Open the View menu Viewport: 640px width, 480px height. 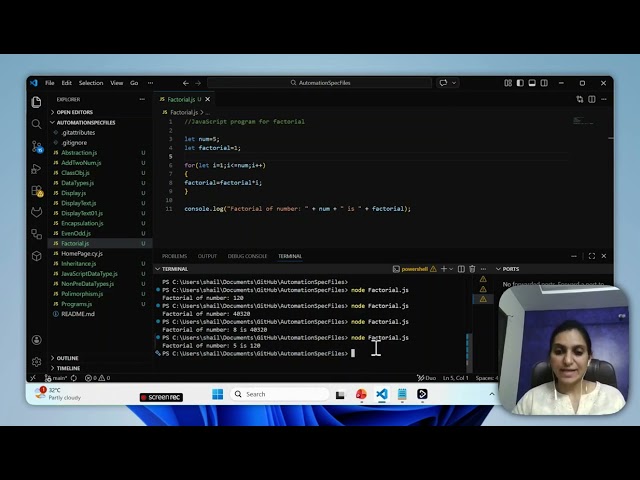[x=117, y=83]
